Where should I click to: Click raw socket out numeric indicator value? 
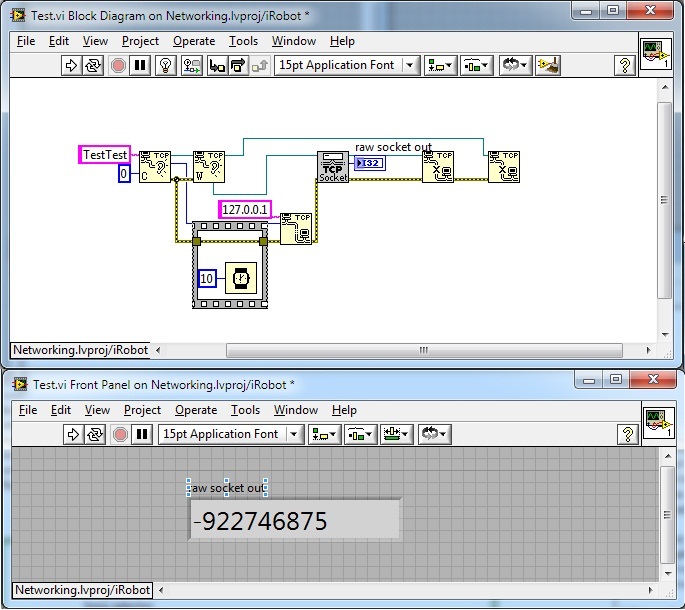[x=294, y=520]
